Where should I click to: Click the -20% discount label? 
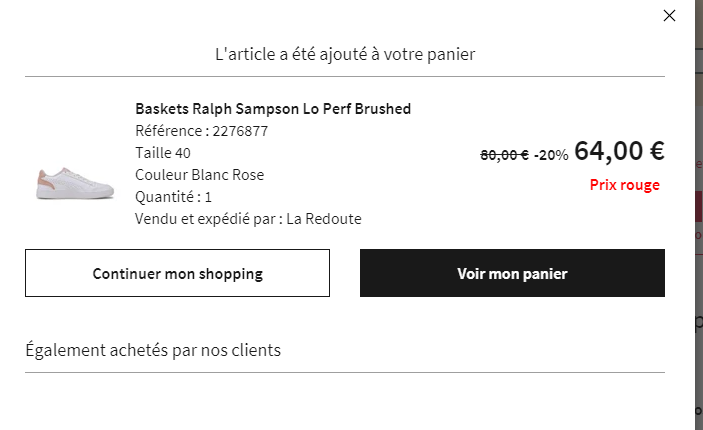(x=551, y=154)
